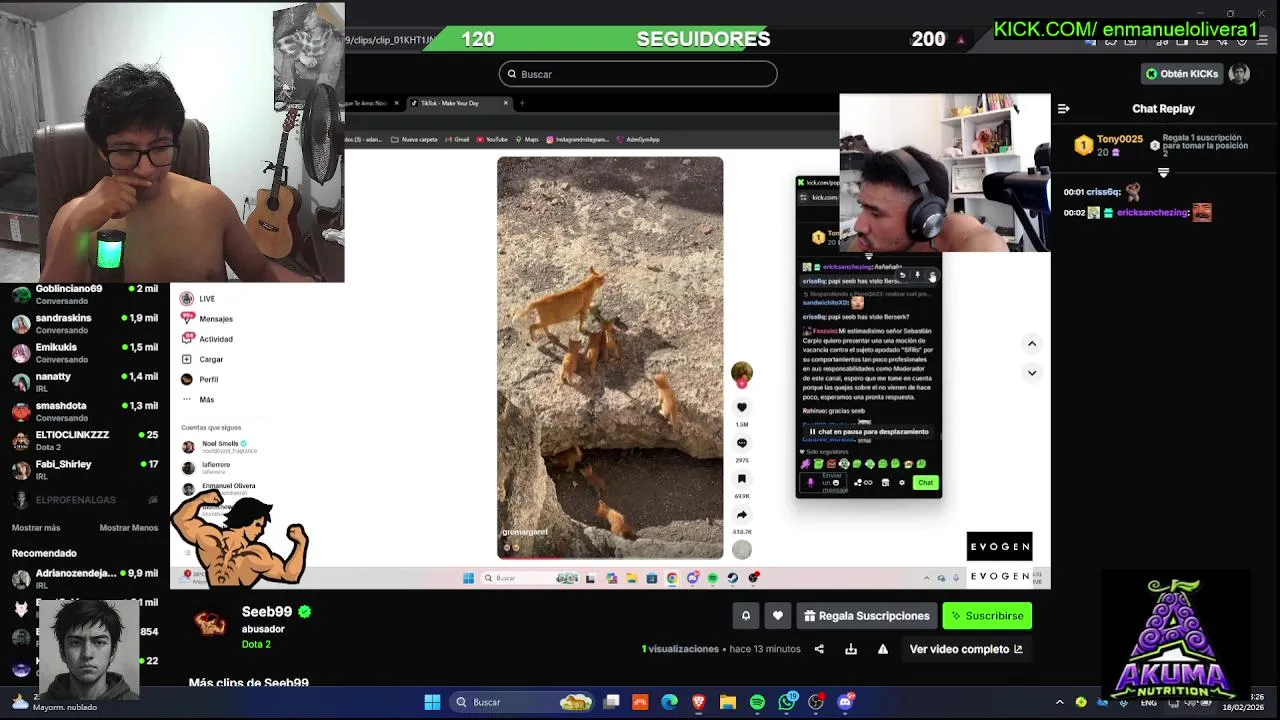
Task: Click Mostrar Menos in the sidebar
Action: coord(128,528)
